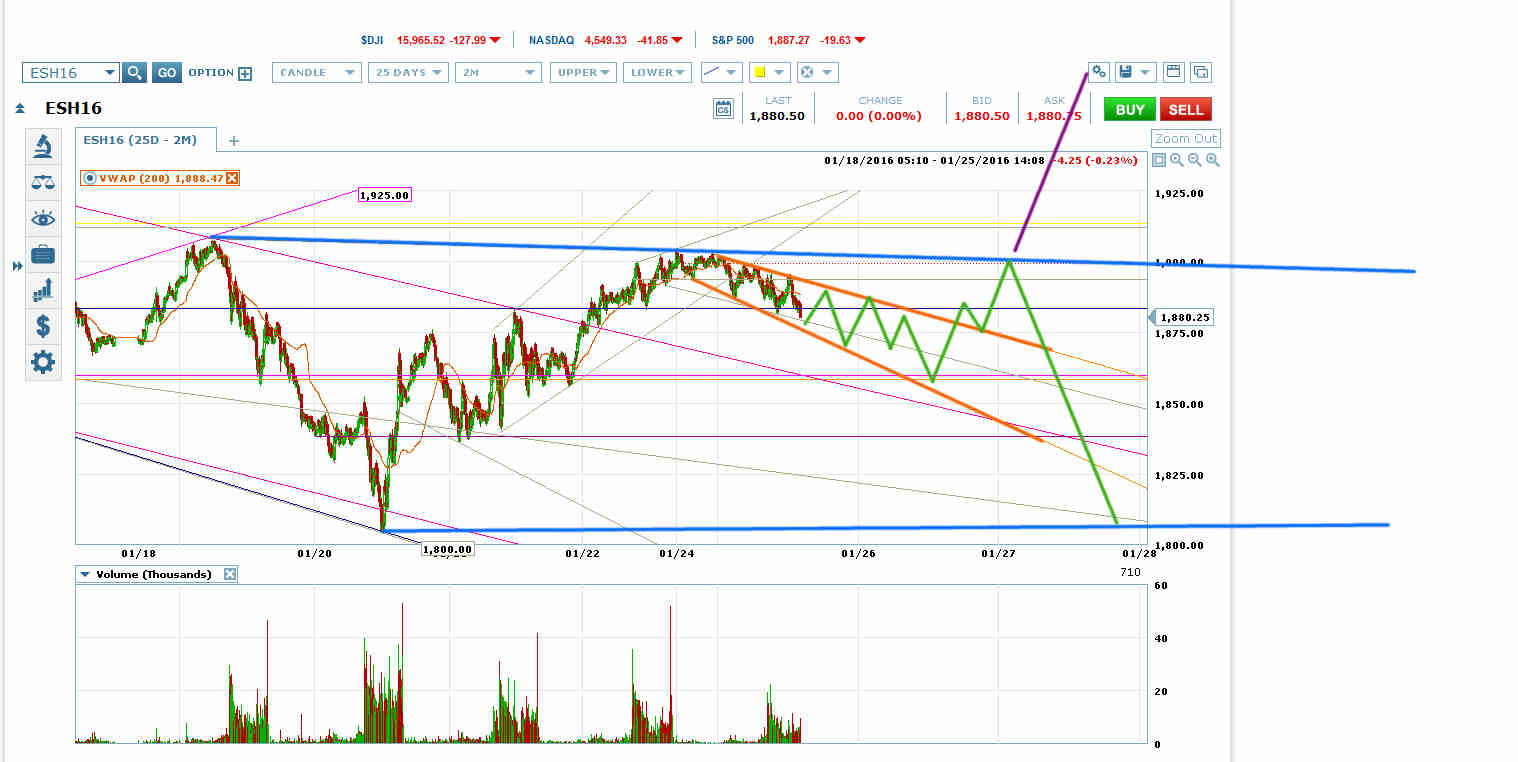Viewport: 1518px width, 762px height.
Task: Click the LAST price 1,880.50
Action: tap(778, 116)
